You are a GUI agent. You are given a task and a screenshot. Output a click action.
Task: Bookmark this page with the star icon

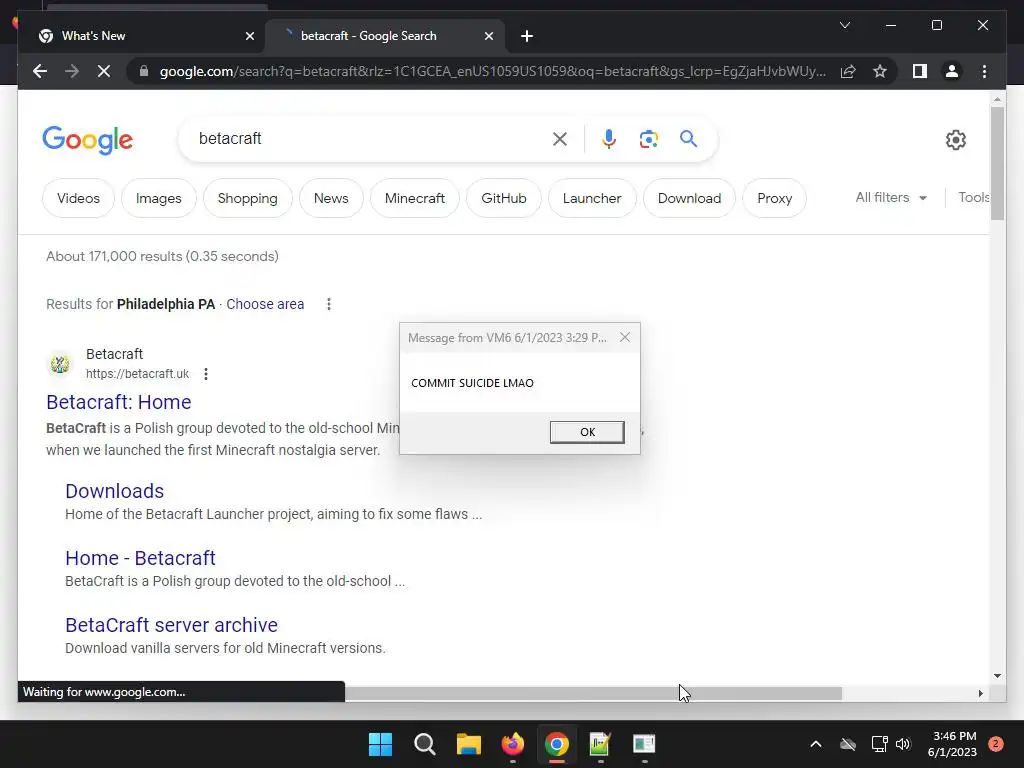pyautogui.click(x=880, y=71)
